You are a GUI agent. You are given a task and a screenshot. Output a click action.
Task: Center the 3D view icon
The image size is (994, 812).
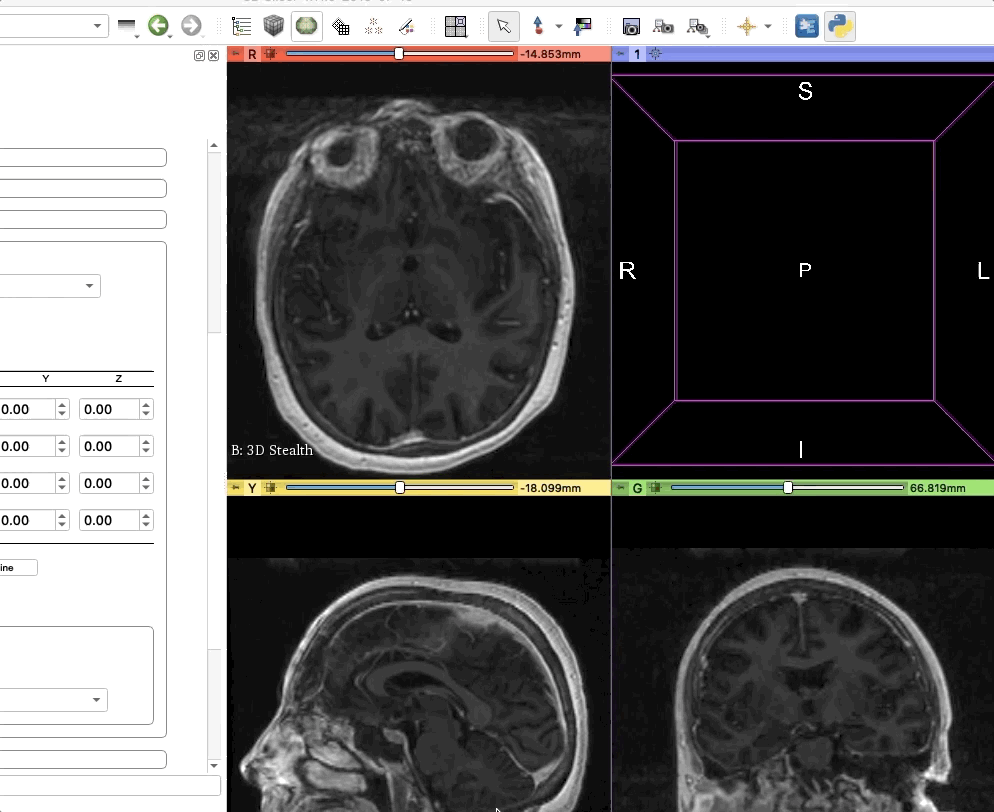pyautogui.click(x=655, y=54)
